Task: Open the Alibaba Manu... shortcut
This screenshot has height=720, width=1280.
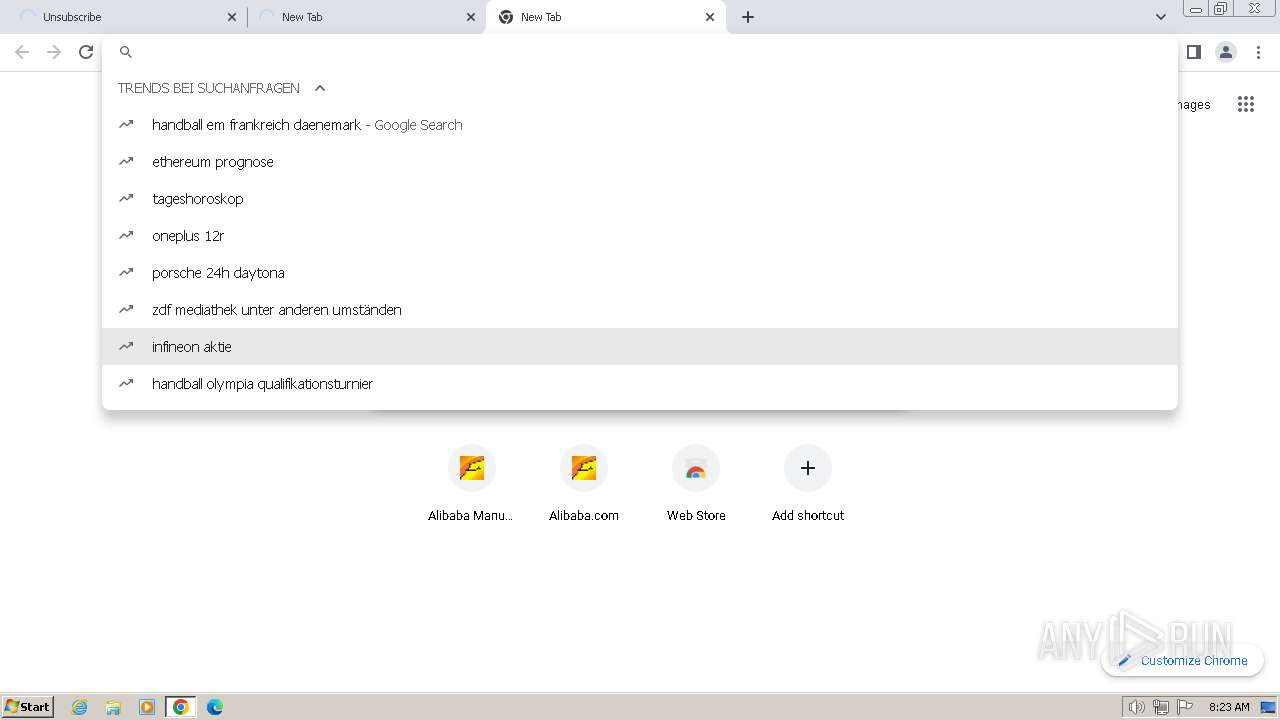Action: 471,484
